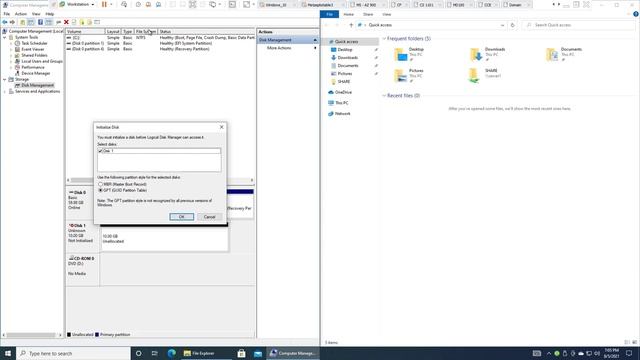Image resolution: width=640 pixels, height=360 pixels.
Task: Tick the Disk 1 checkbox in Initialize Disk
Action: (100, 151)
